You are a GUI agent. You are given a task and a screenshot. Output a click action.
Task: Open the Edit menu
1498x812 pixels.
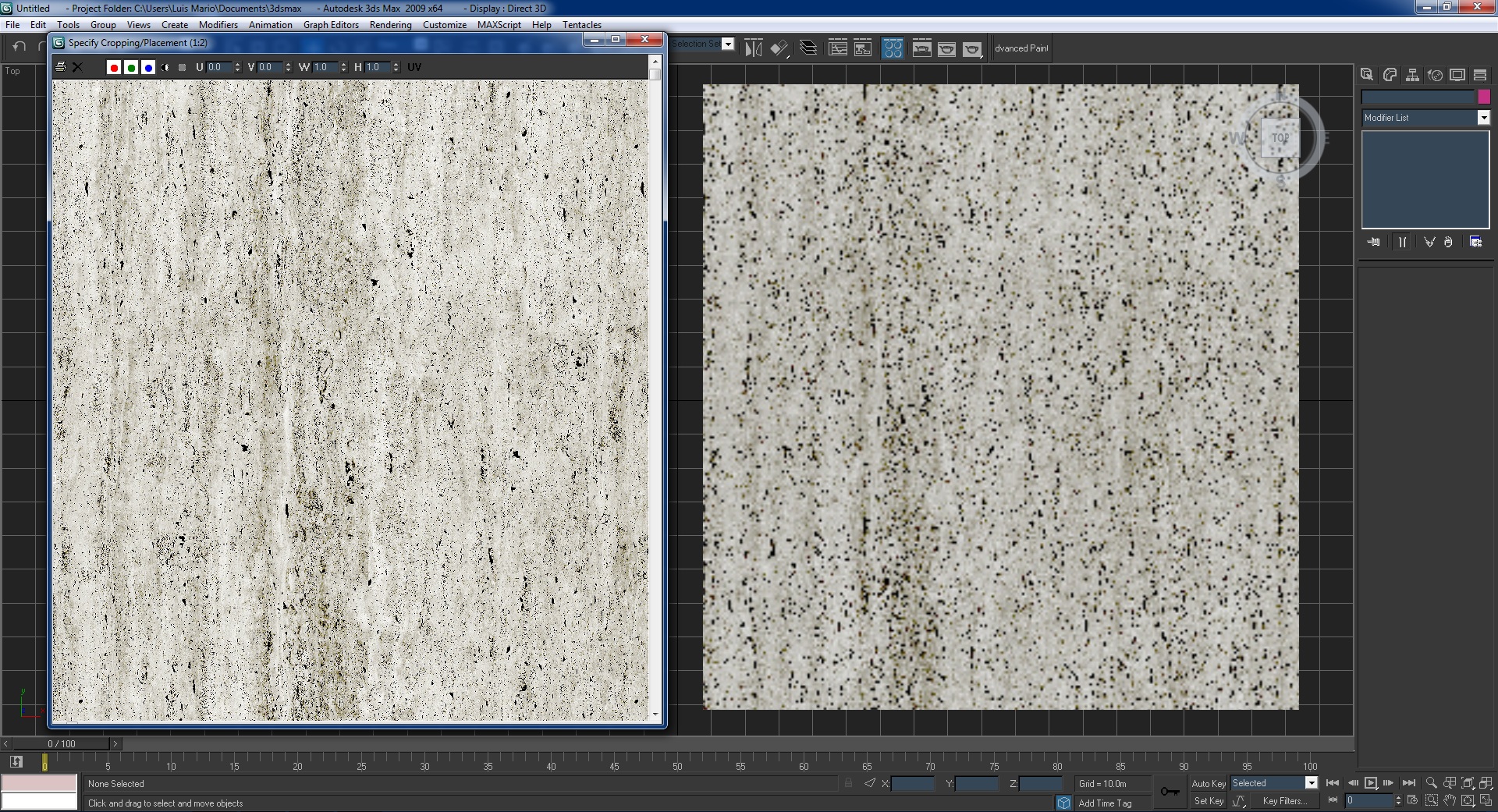38,25
